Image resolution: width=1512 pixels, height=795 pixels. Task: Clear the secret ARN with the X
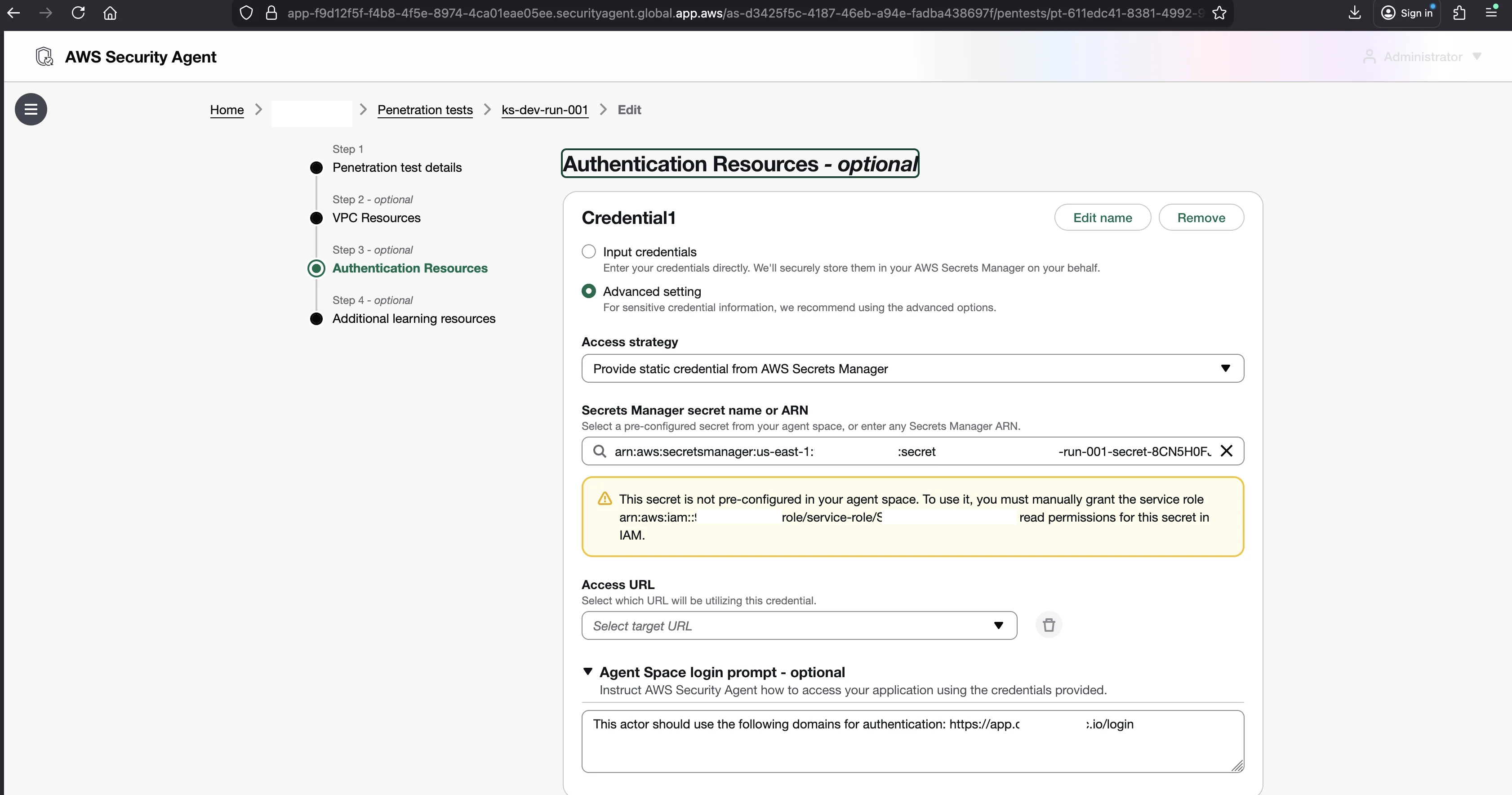coord(1226,451)
